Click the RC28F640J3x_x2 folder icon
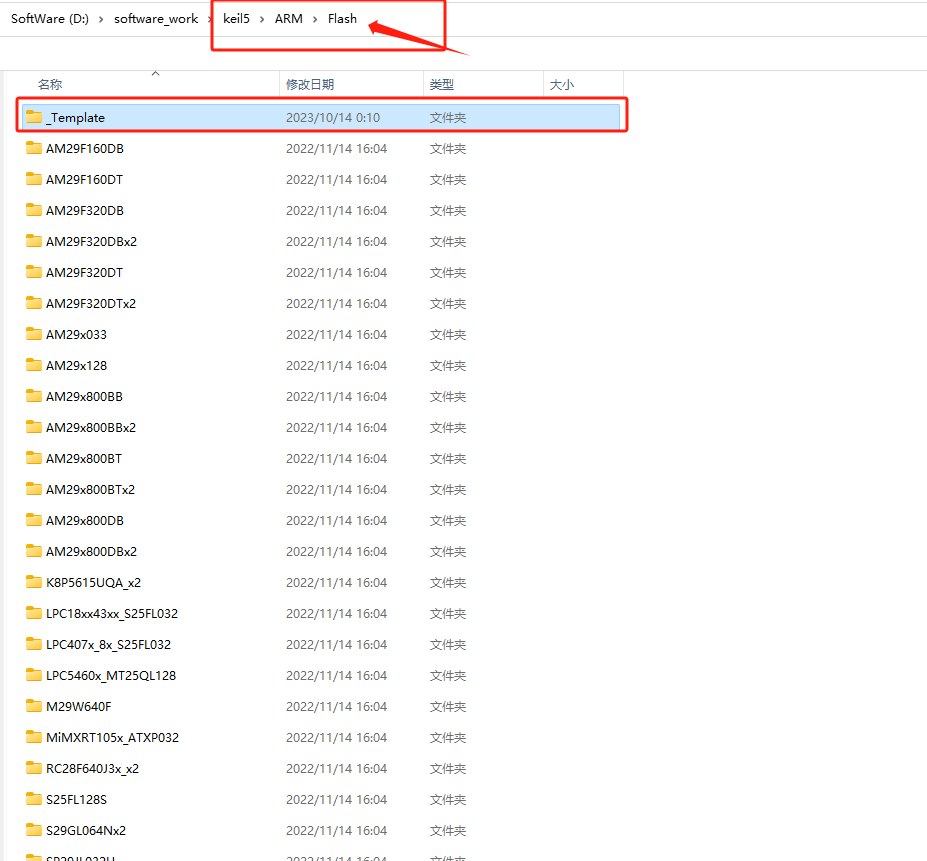927x861 pixels. pos(34,768)
